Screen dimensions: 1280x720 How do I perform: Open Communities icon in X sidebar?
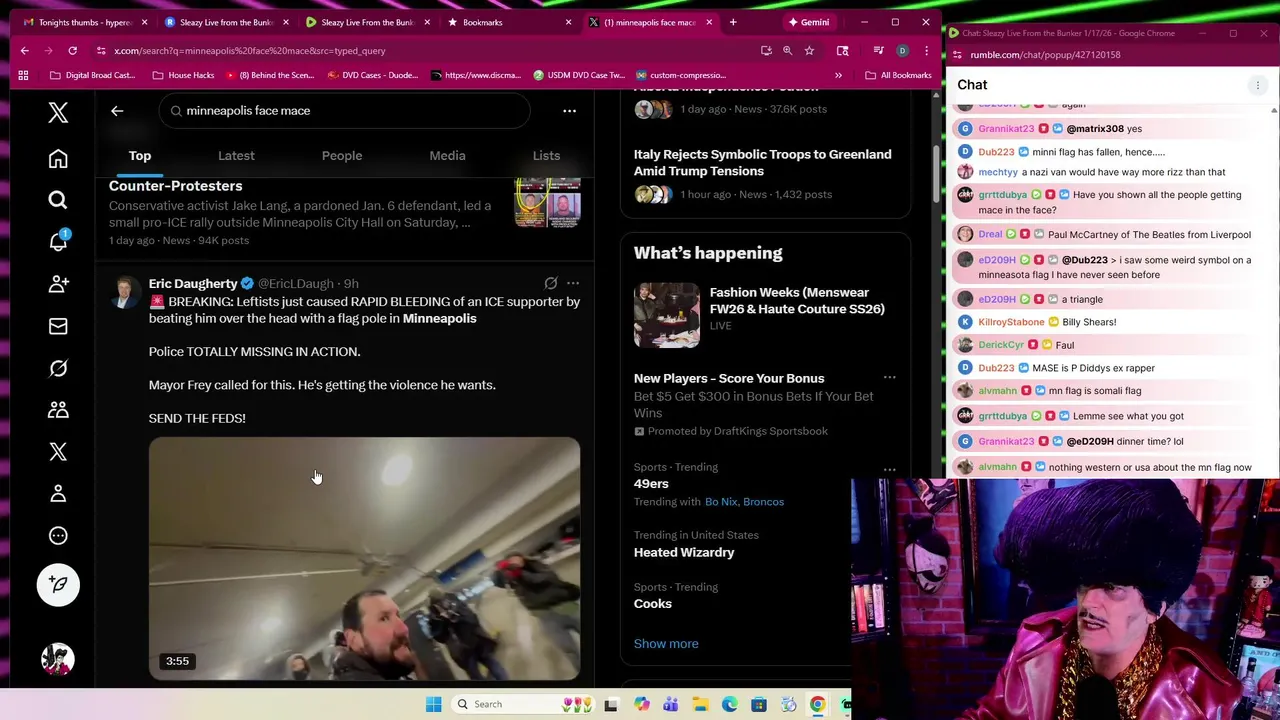coord(58,410)
